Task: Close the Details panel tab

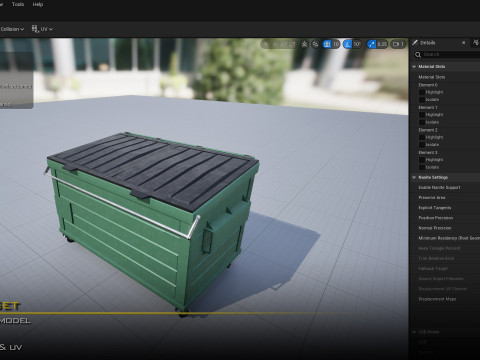Action: click(x=463, y=43)
